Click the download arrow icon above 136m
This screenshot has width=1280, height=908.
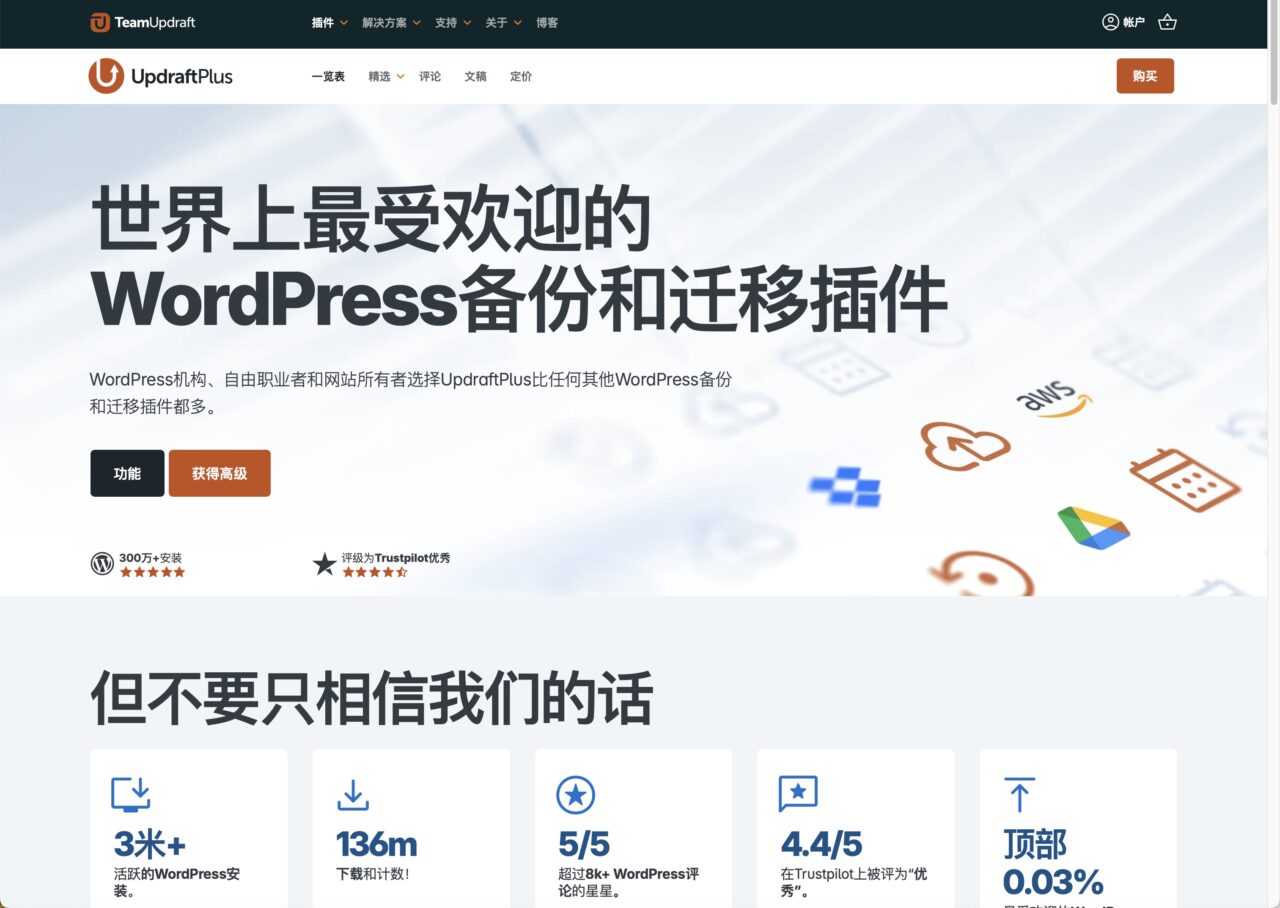(x=353, y=795)
